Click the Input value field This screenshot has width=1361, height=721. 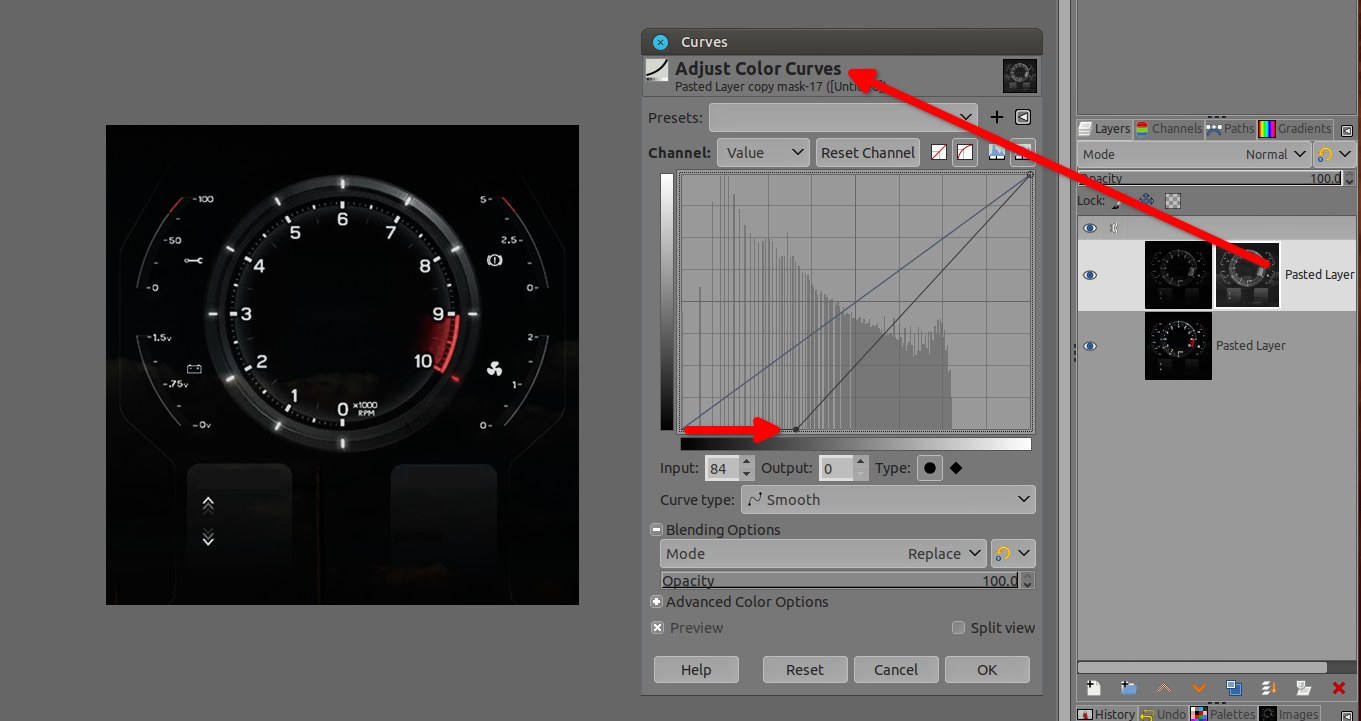pos(720,468)
